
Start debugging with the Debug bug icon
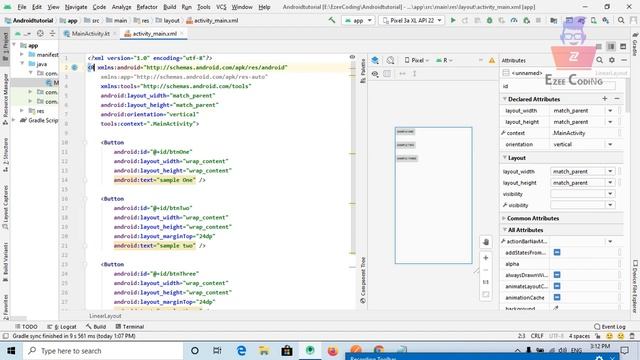(489, 20)
